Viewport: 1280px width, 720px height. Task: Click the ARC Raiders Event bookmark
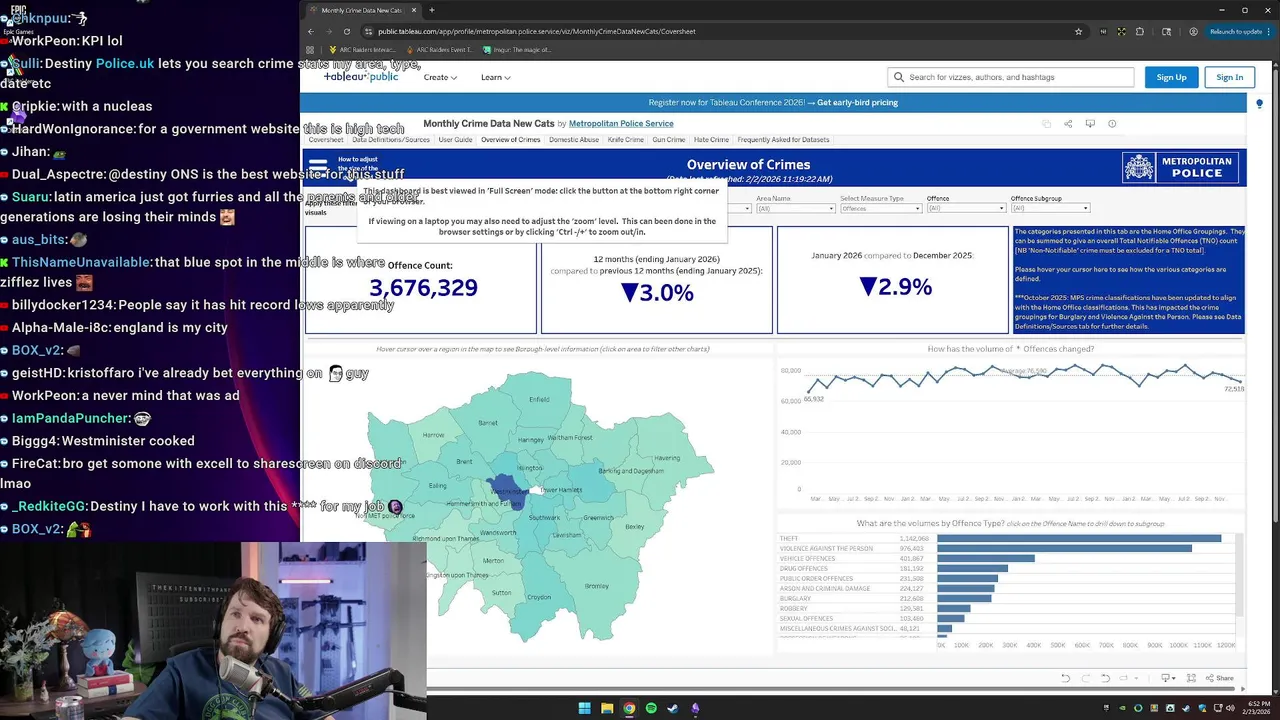[438, 49]
